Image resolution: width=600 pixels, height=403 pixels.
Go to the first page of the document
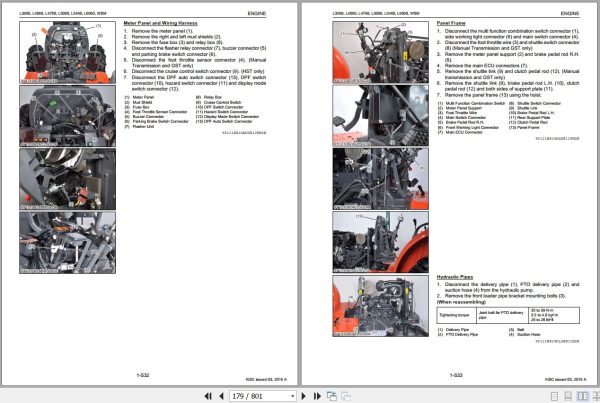point(208,396)
